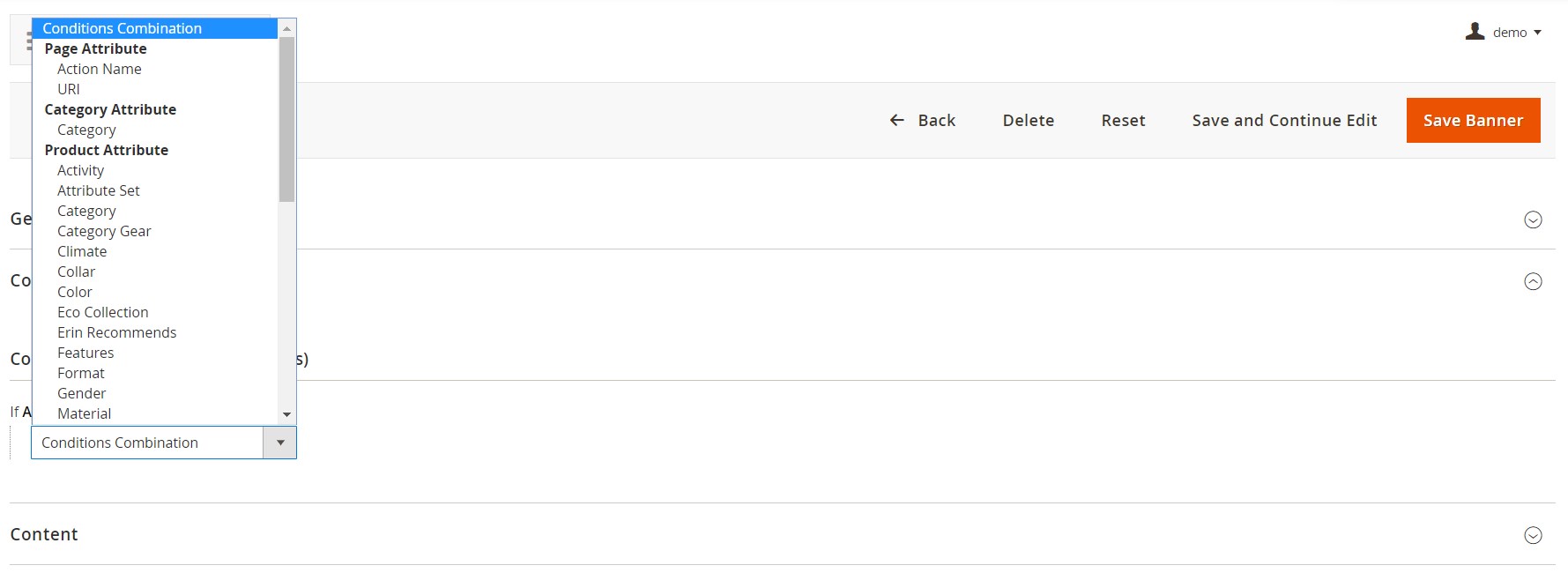Click the Delete button
This screenshot has height=573, width=1568.
1028,120
